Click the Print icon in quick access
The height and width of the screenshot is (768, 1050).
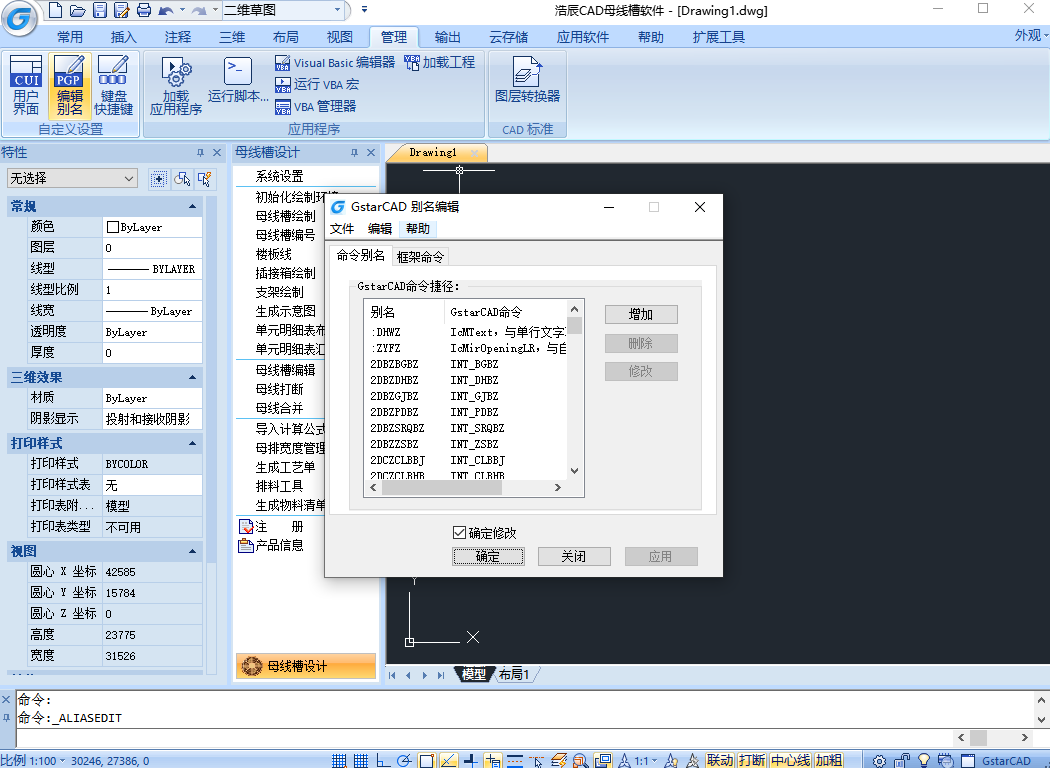pos(143,10)
